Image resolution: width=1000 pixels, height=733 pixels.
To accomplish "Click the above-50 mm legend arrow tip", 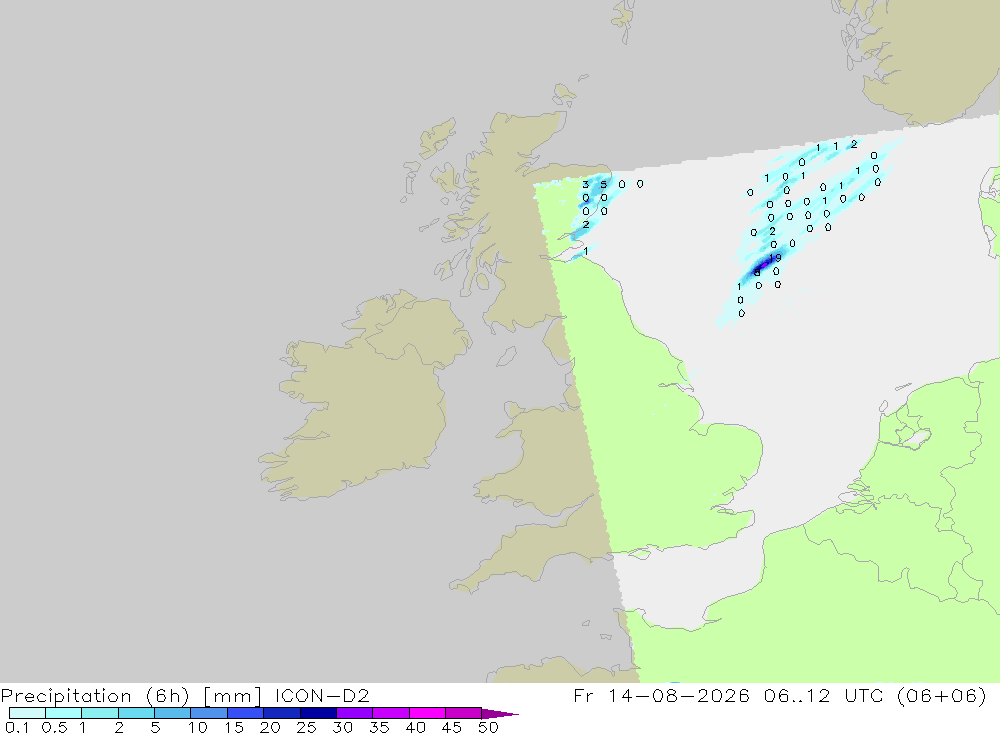I will pos(500,714).
